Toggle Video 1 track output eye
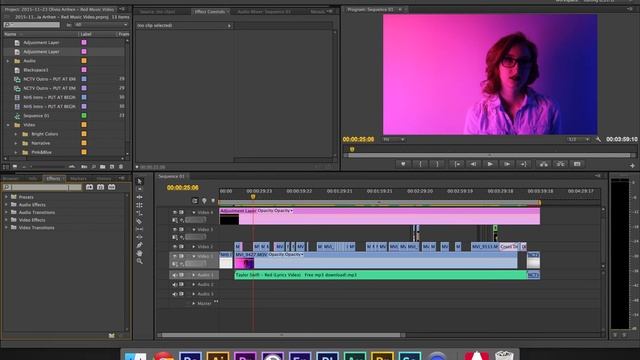640x360 pixels. (175, 256)
